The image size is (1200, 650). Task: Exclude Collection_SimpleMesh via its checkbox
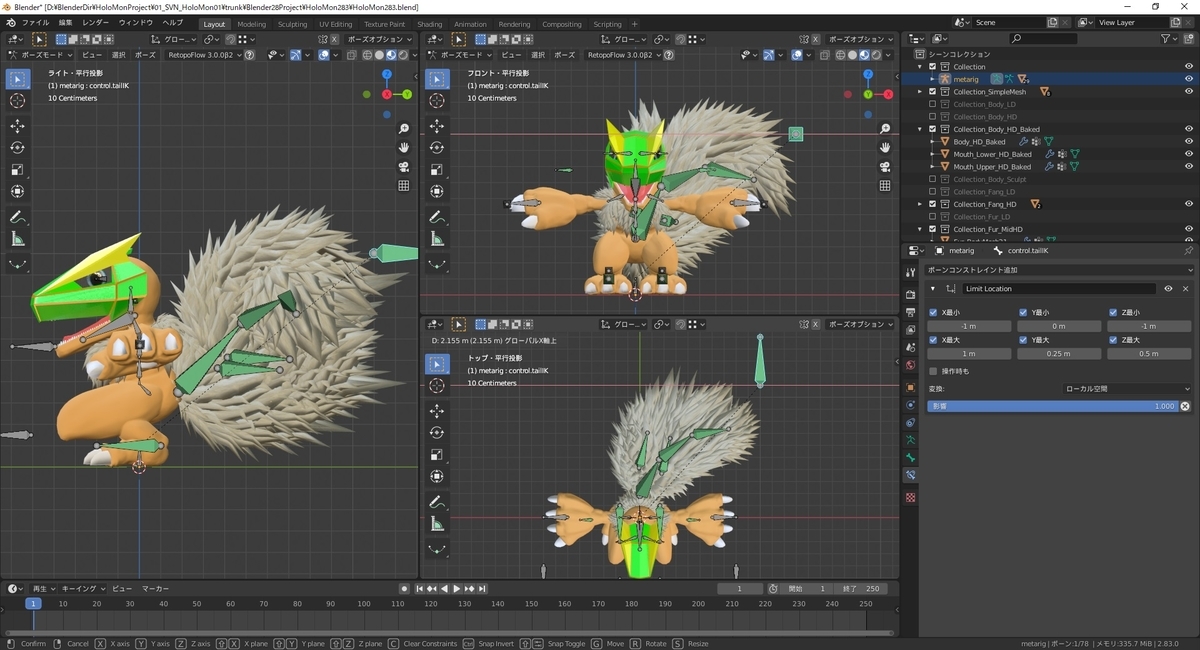coord(933,91)
